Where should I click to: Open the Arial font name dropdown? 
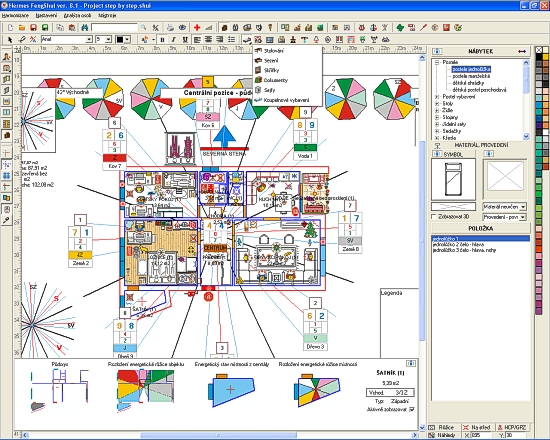(x=89, y=39)
